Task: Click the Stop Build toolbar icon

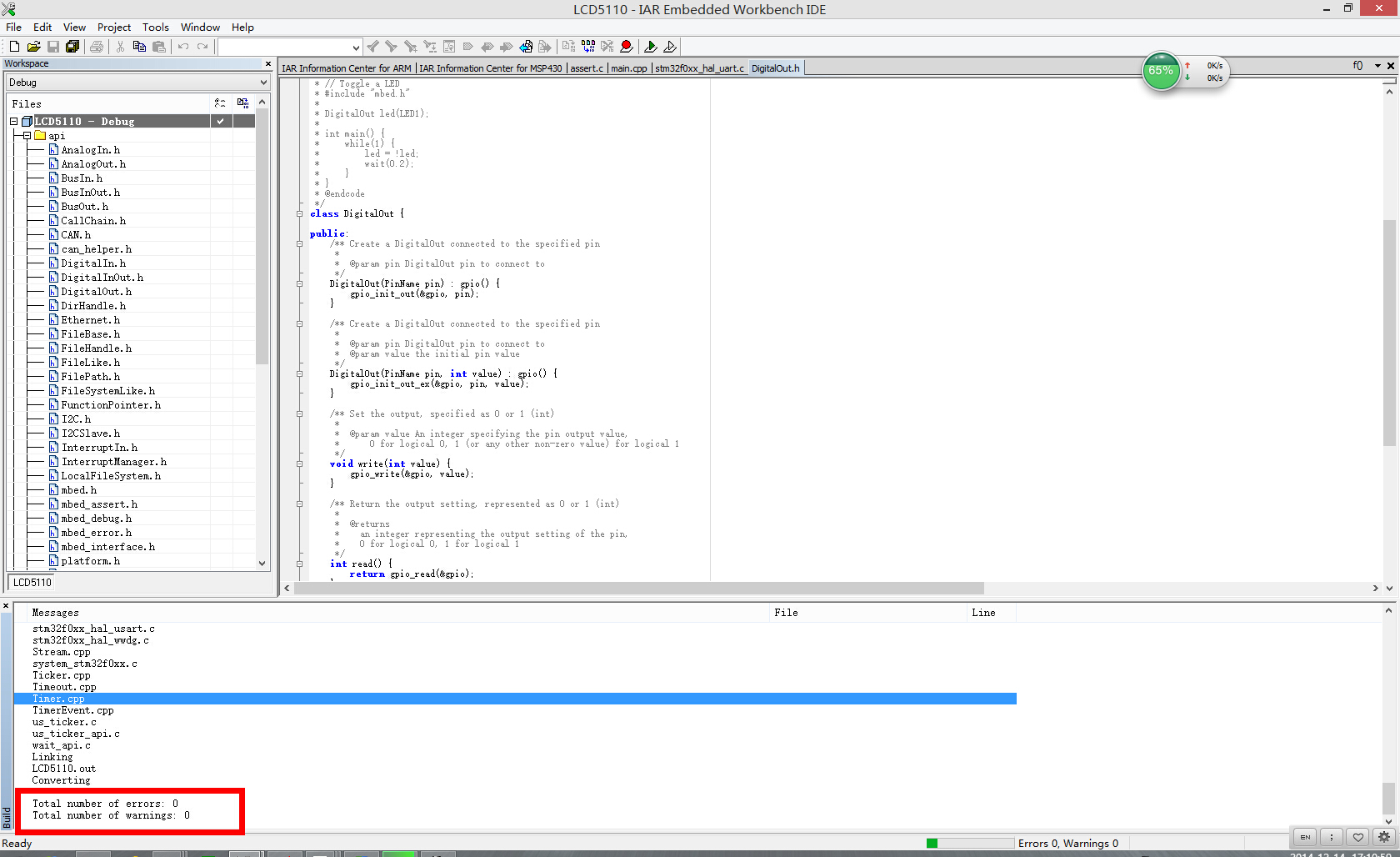Action: pos(607,47)
